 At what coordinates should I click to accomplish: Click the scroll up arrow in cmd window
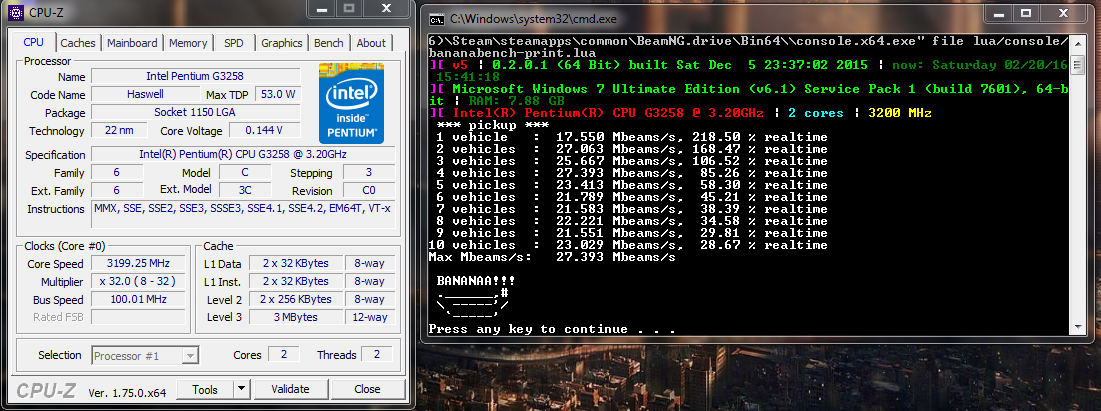(1077, 43)
